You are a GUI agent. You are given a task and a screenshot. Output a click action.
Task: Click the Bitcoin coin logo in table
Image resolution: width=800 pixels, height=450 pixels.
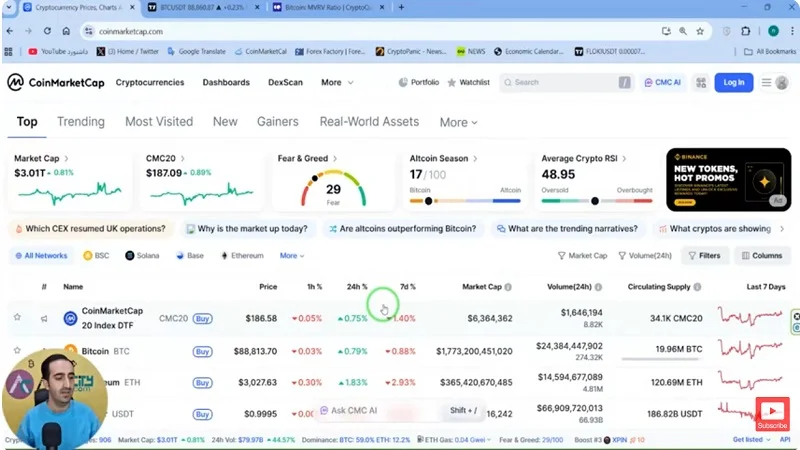click(x=70, y=352)
